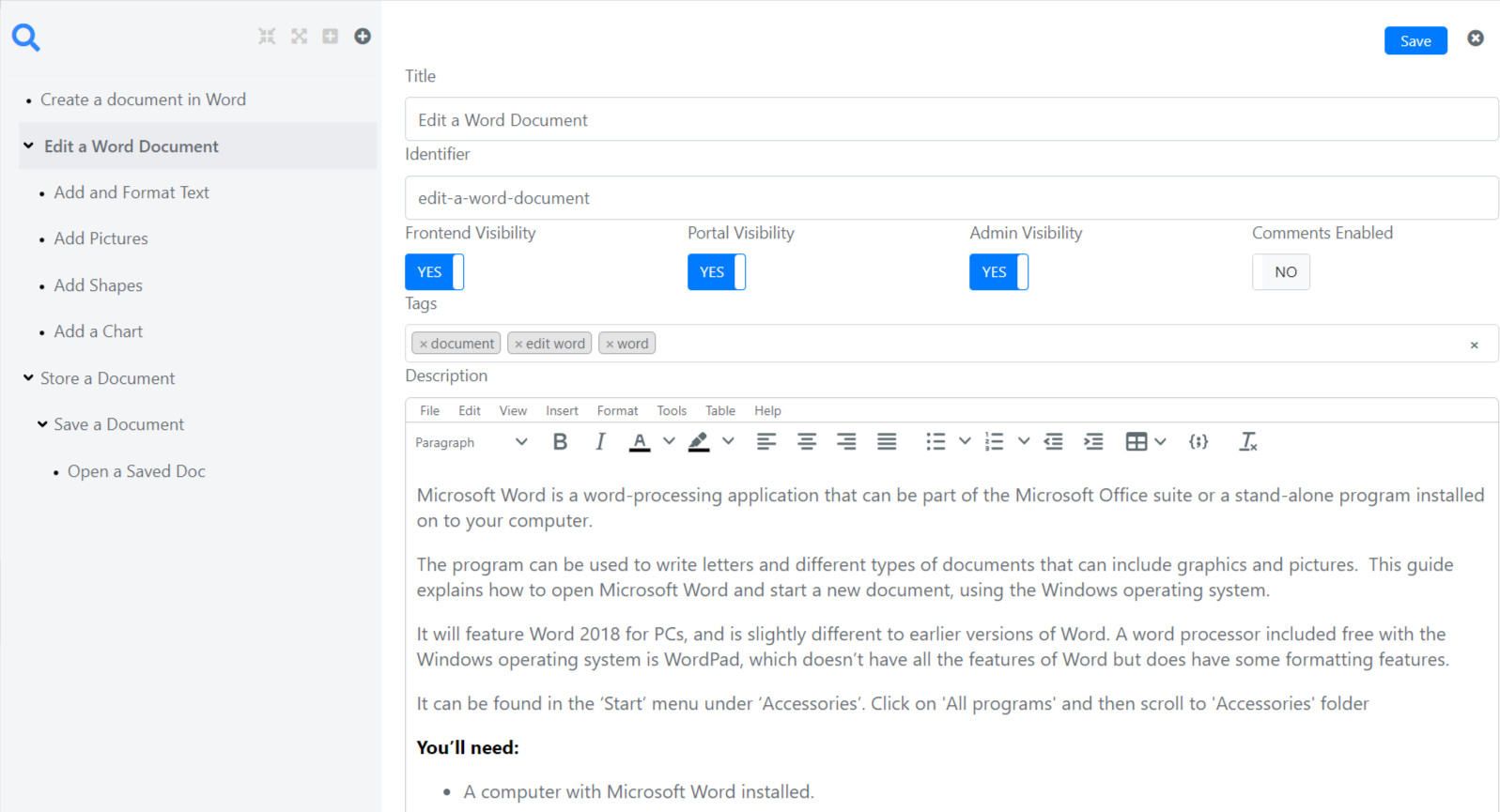This screenshot has width=1500, height=812.
Task: Increase indent of the paragraph
Action: click(1093, 441)
